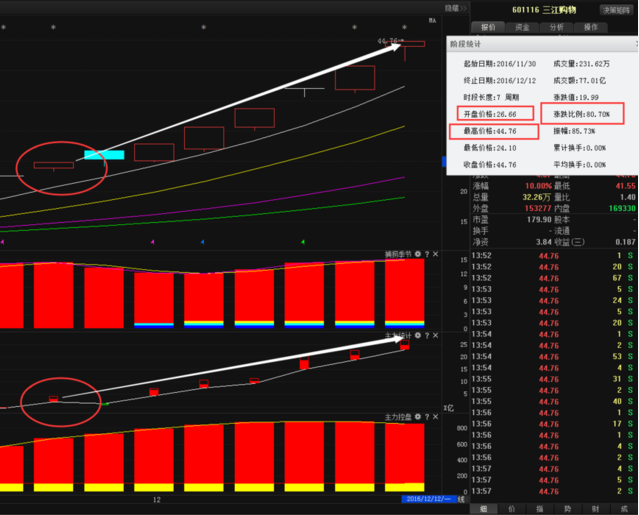Open settings gear of 主力控盘 indicator
Viewport: 639px width, 515px height.
pos(418,417)
